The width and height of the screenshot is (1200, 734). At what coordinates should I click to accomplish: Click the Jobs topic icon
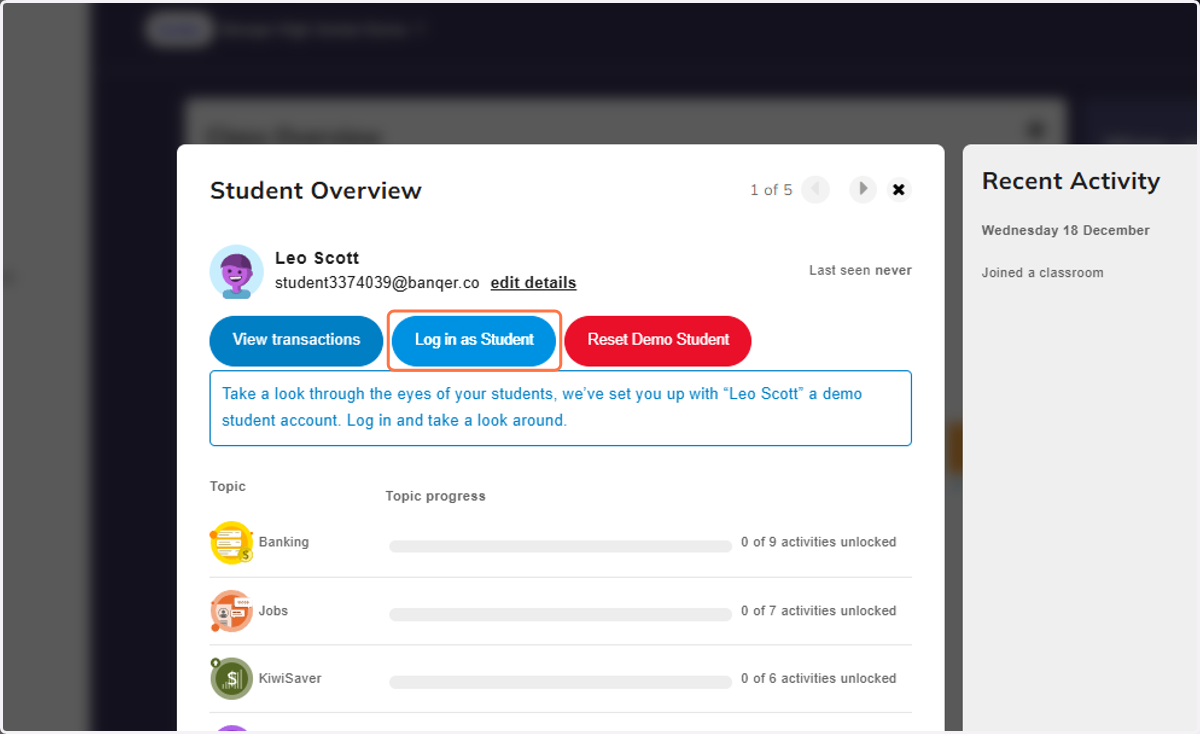point(232,611)
